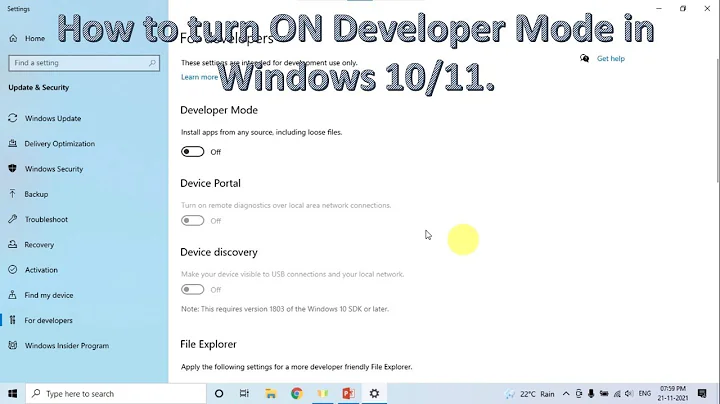This screenshot has width=720, height=404.
Task: Launch Cortana from the taskbar circle icon
Action: 219,394
